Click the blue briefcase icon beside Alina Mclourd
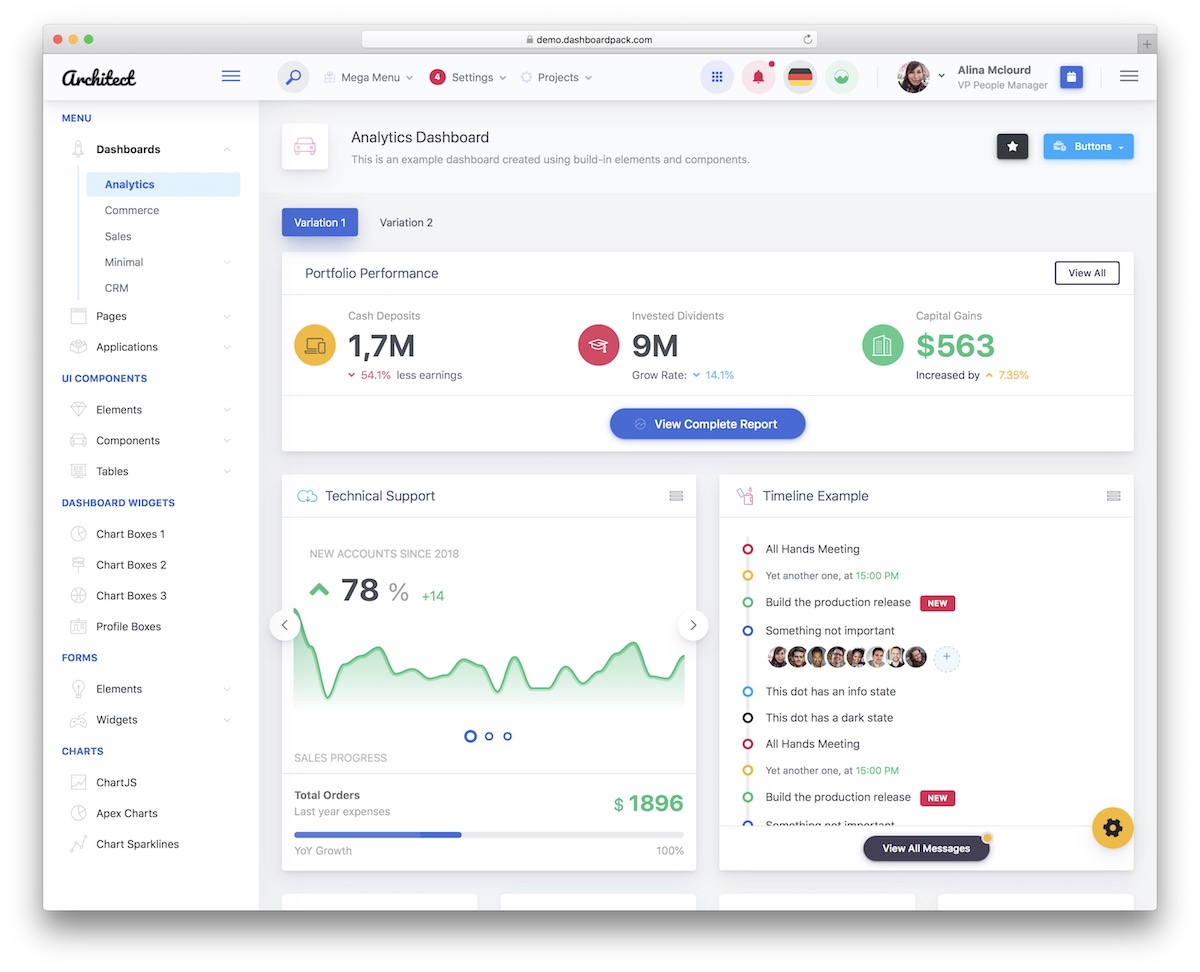 point(1071,76)
